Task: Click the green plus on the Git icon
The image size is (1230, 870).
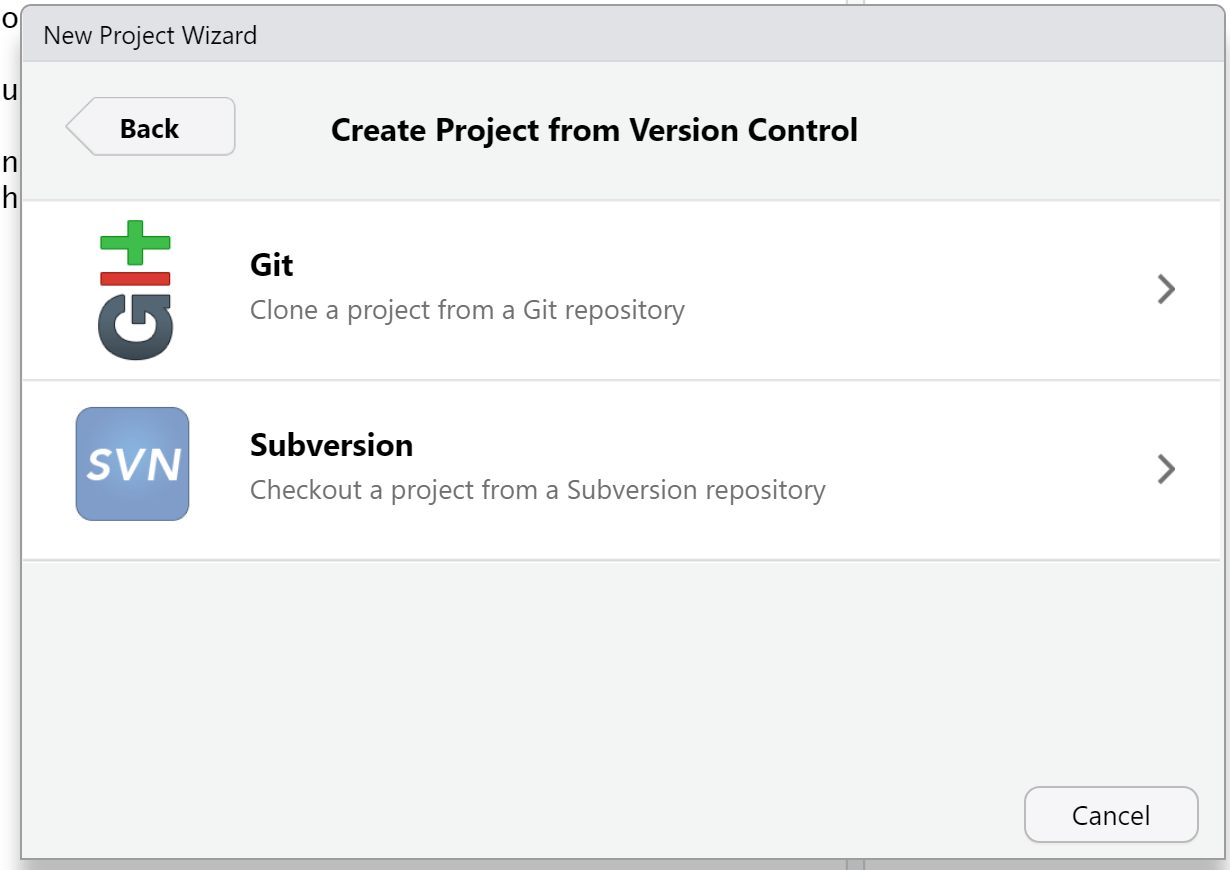Action: pos(135,242)
